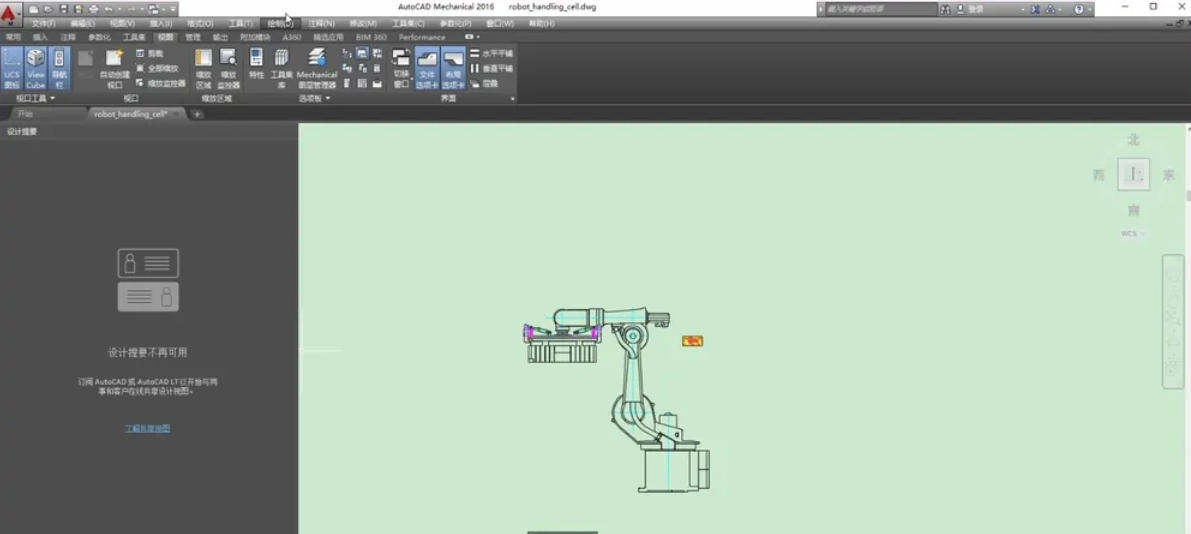Click the Switch Windows (切换窗口) icon
Screen dimensions: 1191x534
[401, 67]
